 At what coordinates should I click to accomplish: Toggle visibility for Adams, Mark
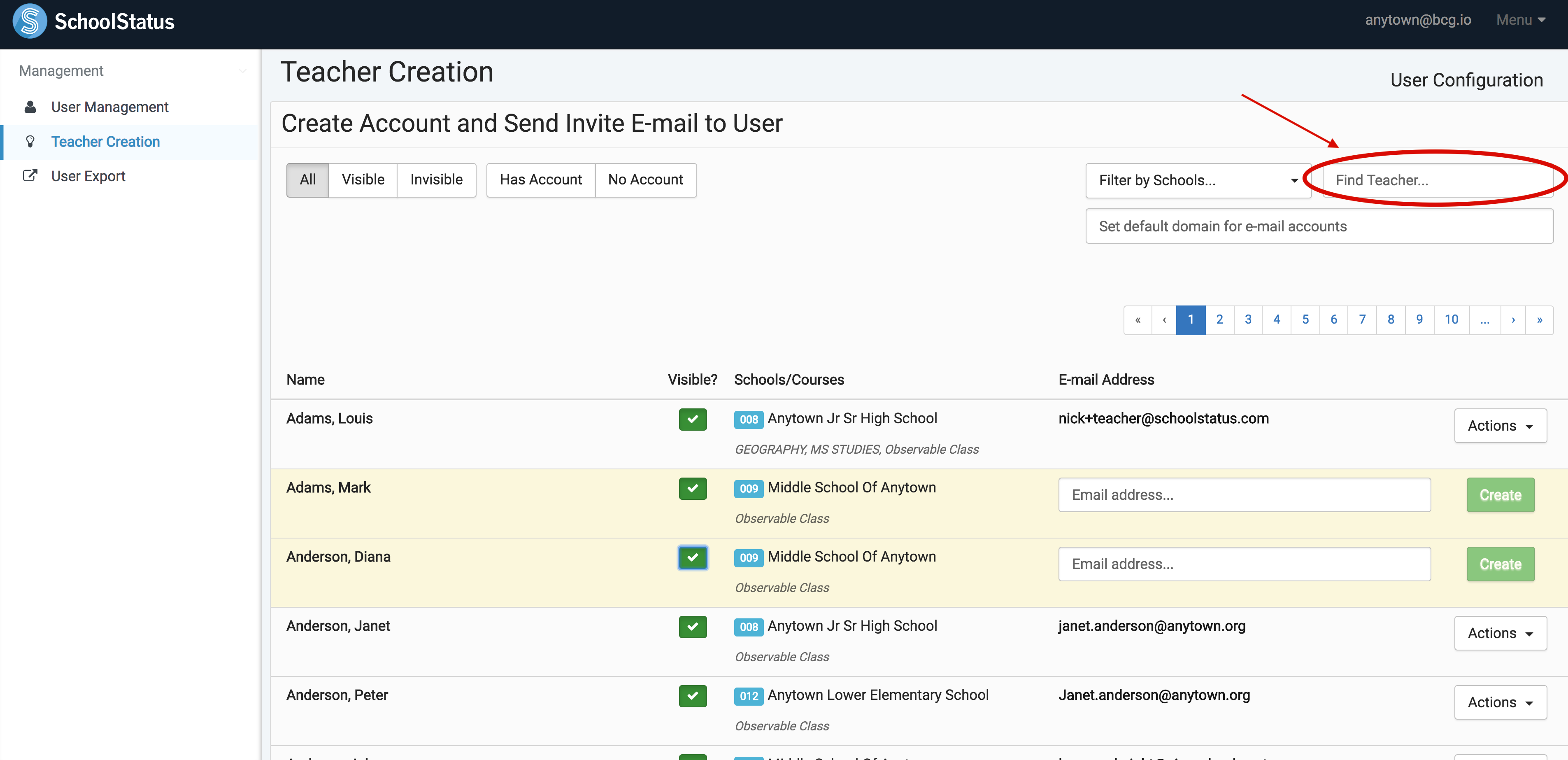(x=693, y=488)
